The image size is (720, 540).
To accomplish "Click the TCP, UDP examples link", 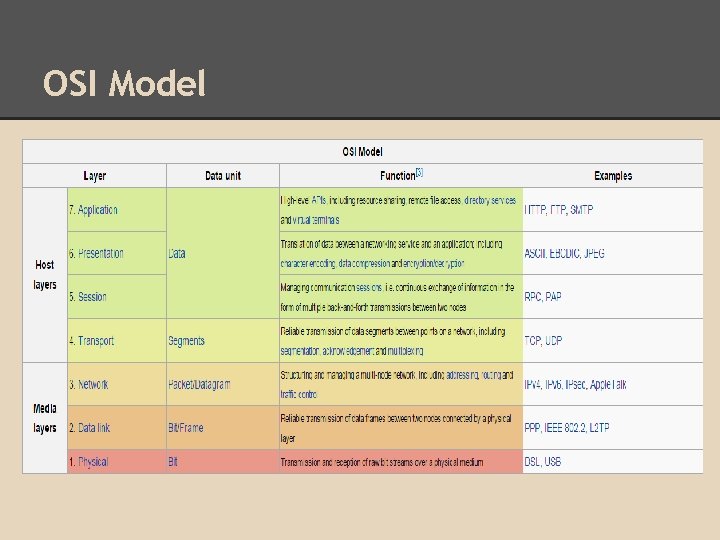I will click(543, 341).
